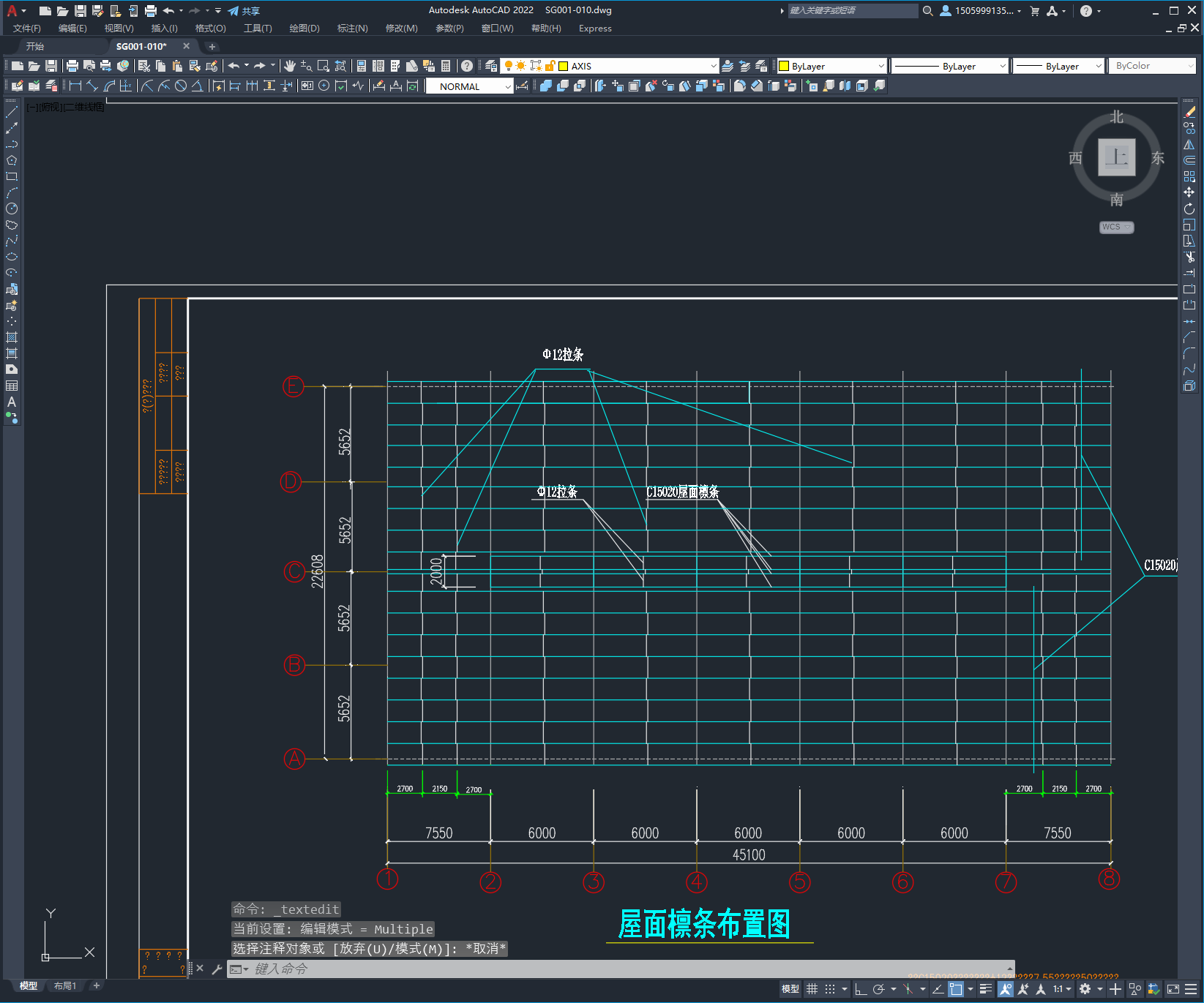Select the Line draw tool
1204x1003 pixels.
[12, 112]
